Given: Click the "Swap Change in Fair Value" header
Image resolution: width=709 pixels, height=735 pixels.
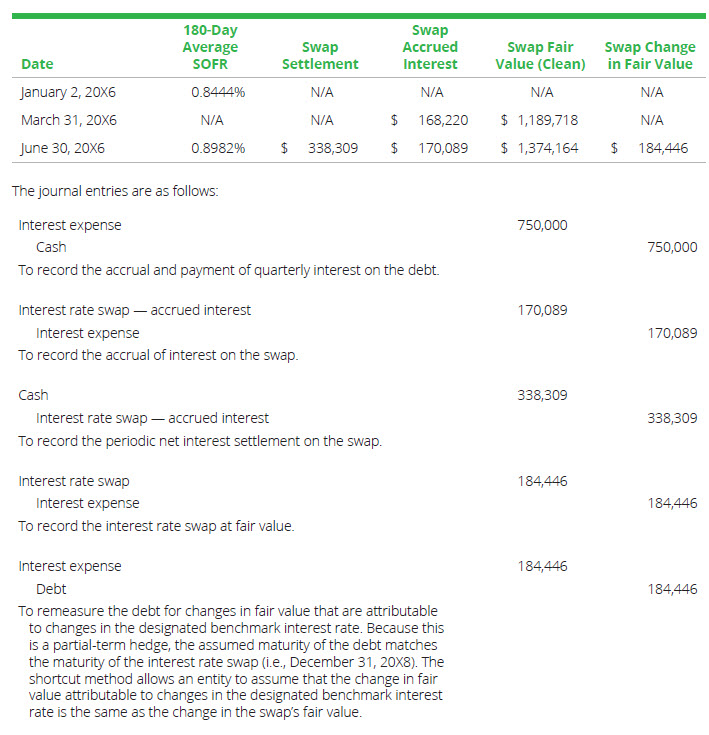Looking at the screenshot, I should click(648, 56).
